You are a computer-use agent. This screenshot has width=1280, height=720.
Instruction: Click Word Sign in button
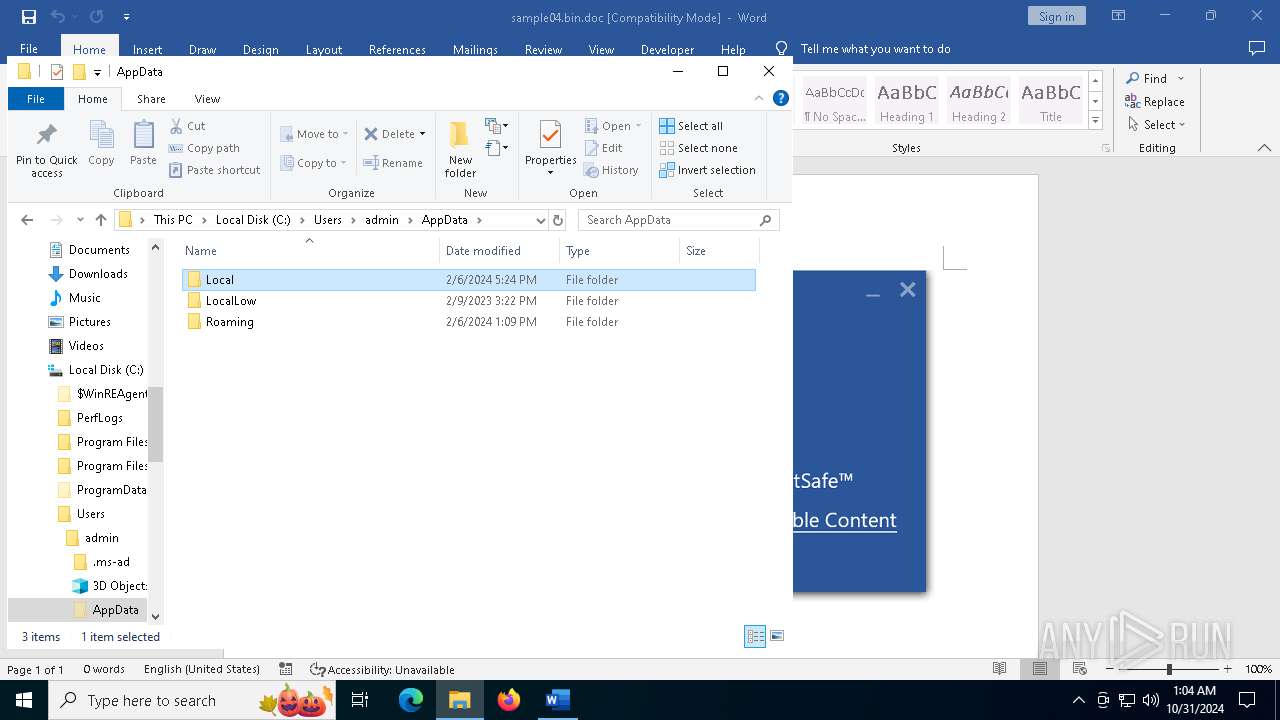pyautogui.click(x=1056, y=16)
